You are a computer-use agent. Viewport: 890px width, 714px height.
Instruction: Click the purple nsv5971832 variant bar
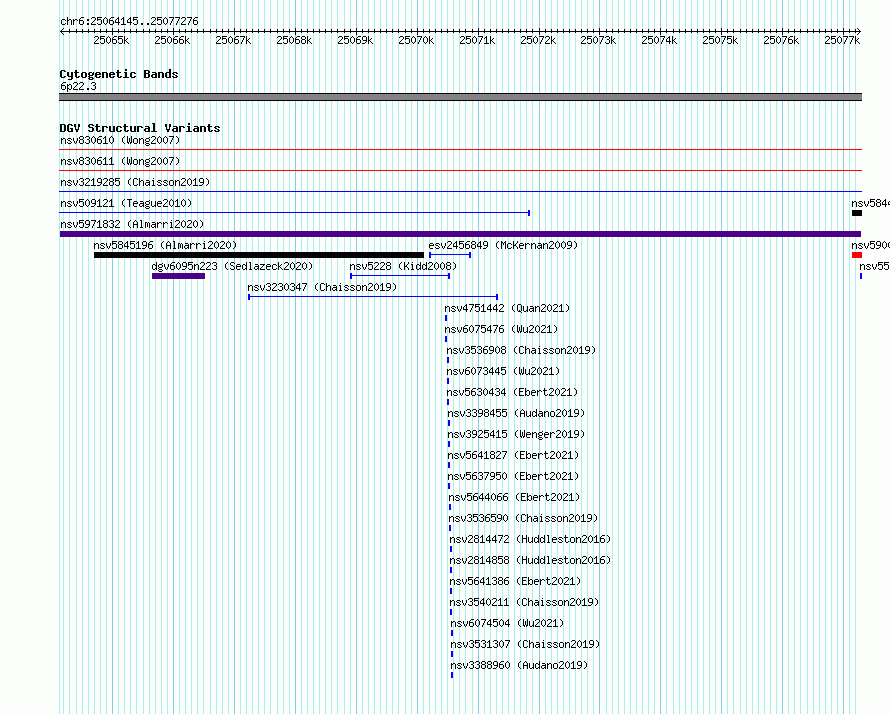point(460,234)
